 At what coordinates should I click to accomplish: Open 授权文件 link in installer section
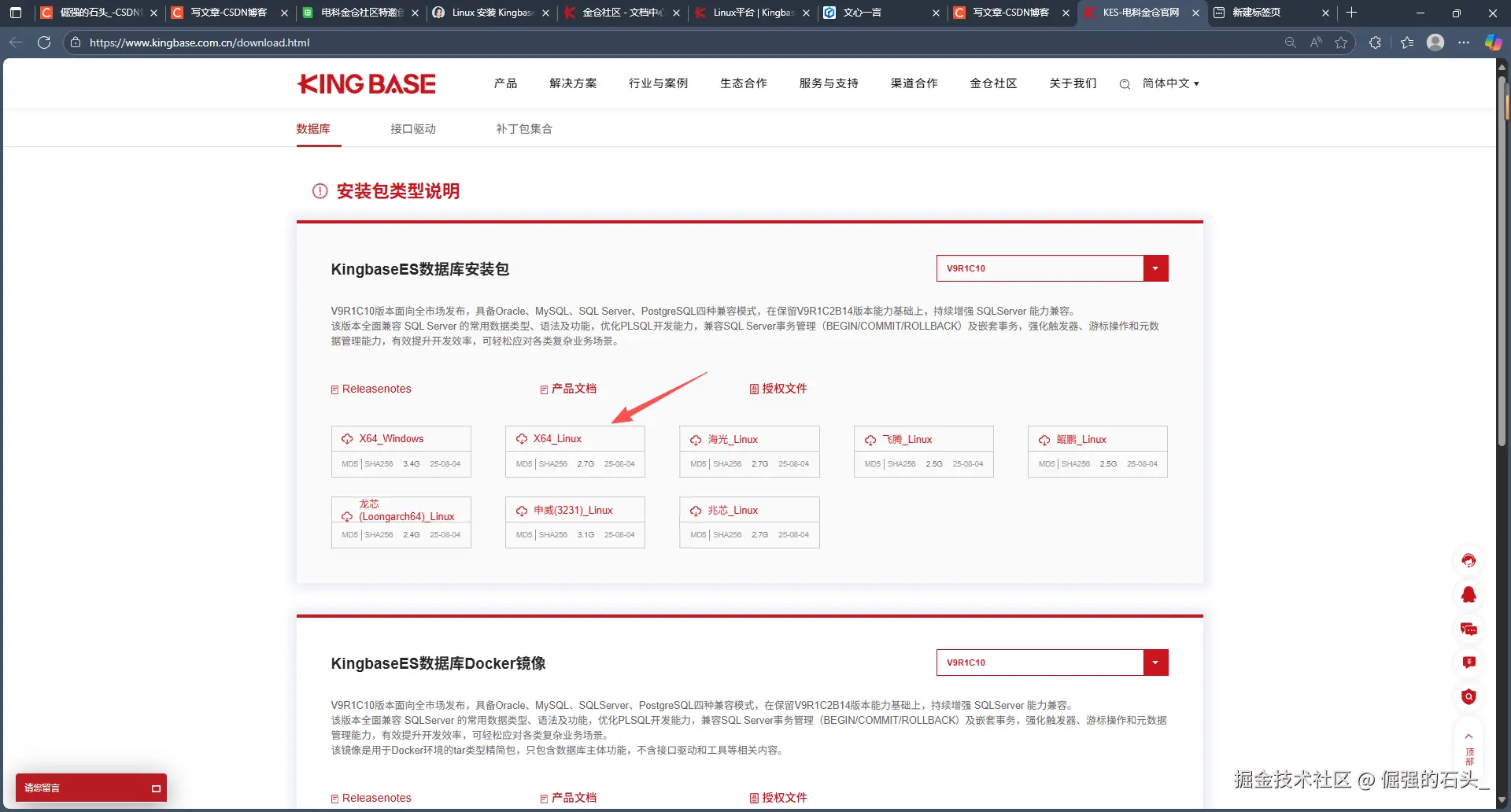click(778, 389)
